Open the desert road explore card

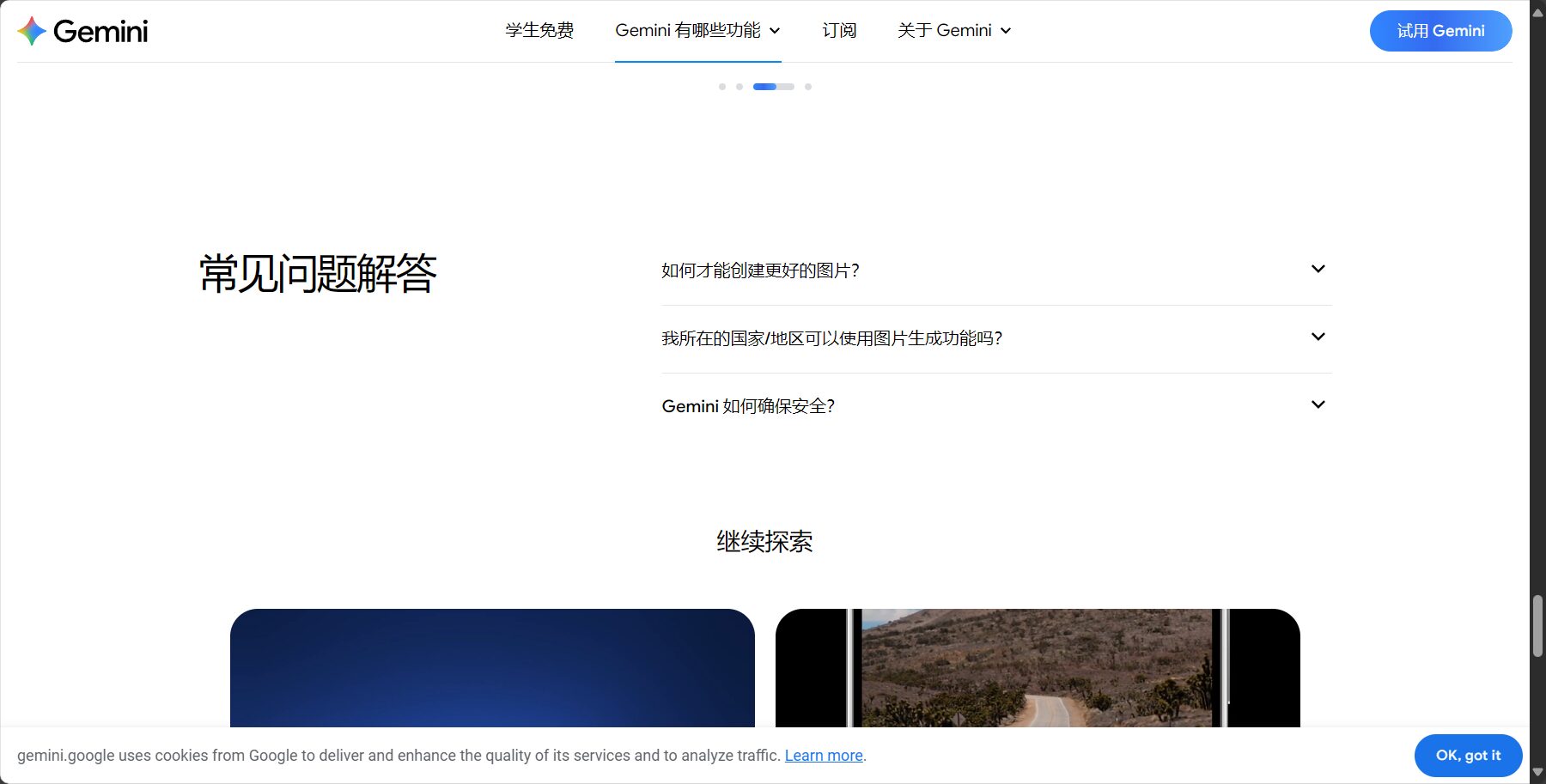(1038, 668)
